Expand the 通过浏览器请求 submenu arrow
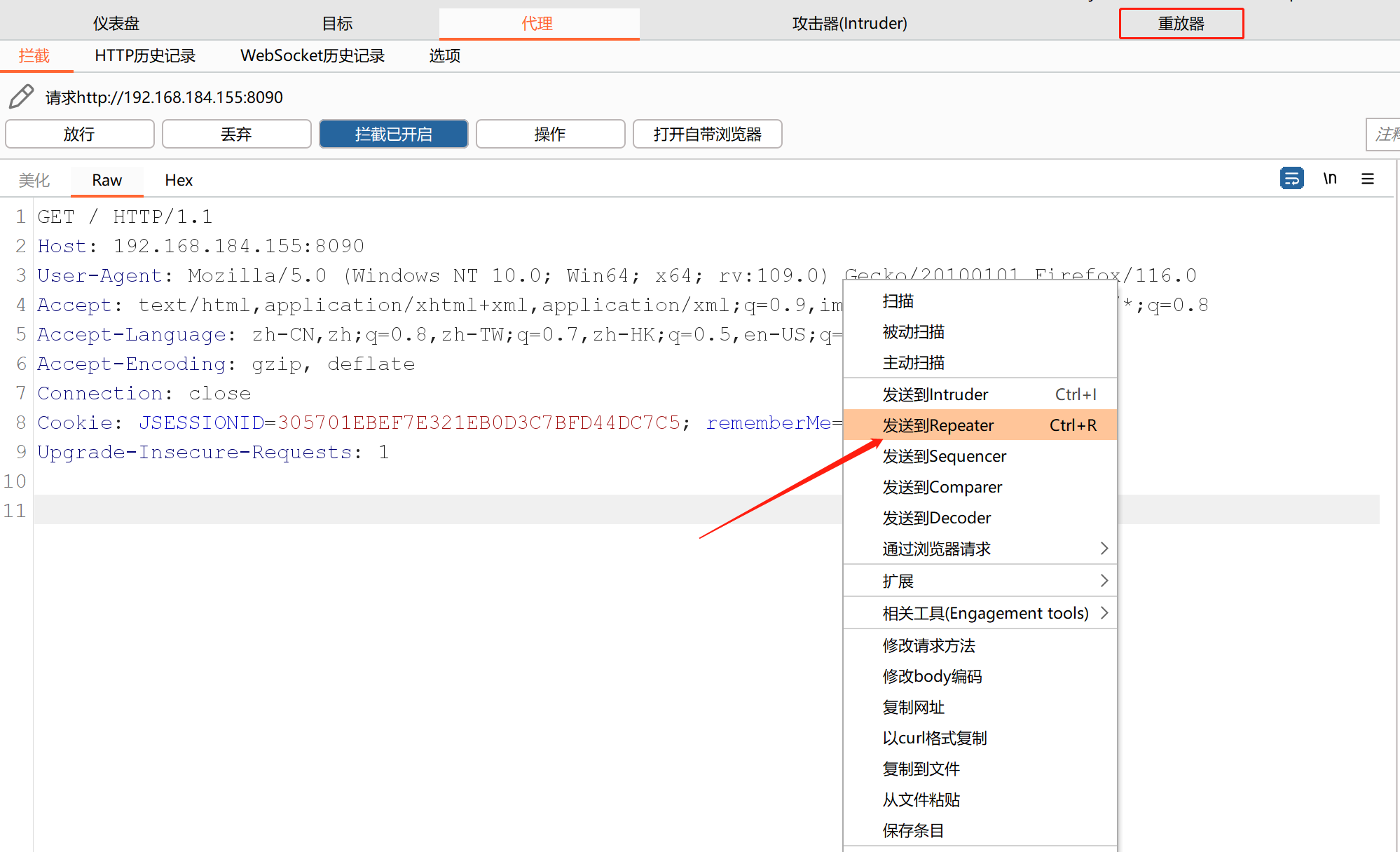The height and width of the screenshot is (852, 1400). pyautogui.click(x=1104, y=549)
